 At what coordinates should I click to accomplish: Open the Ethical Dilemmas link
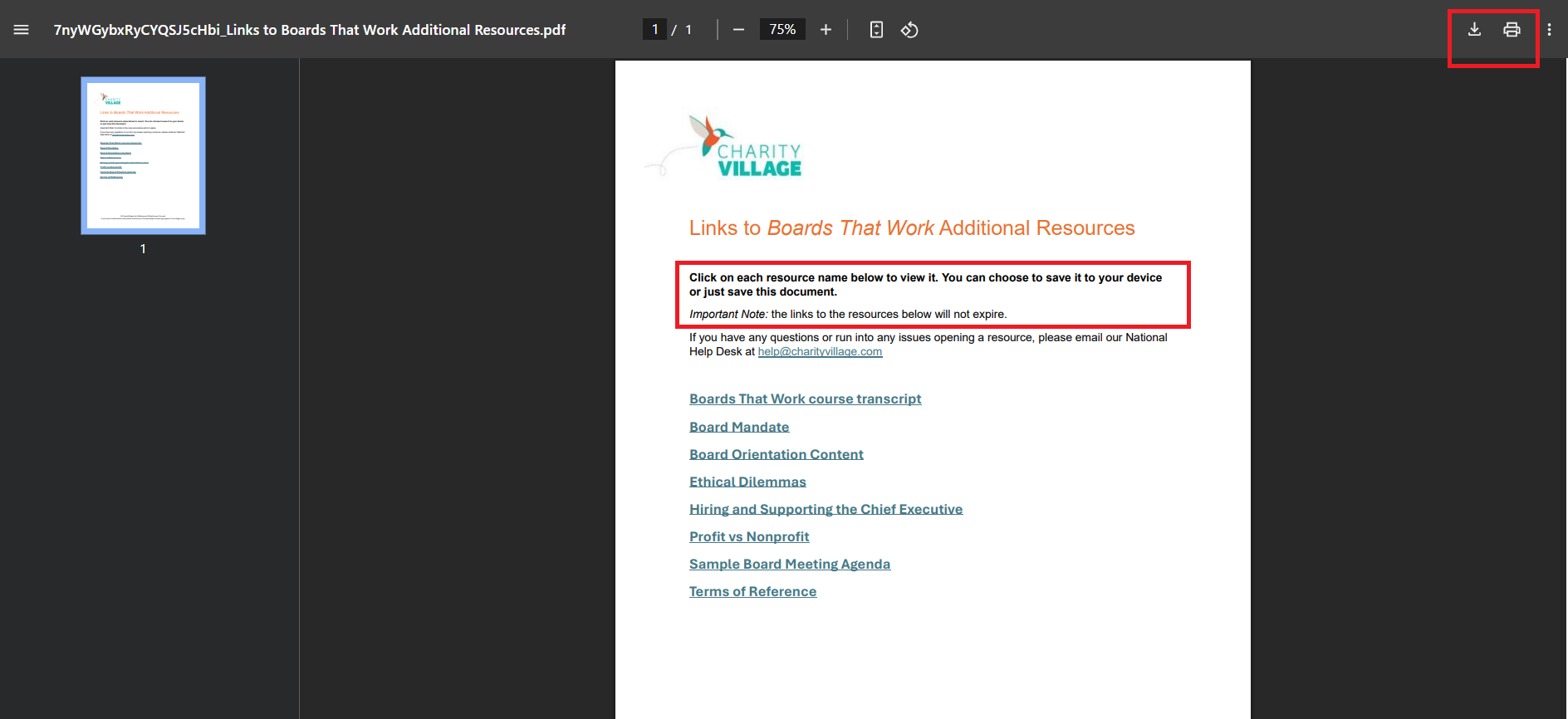click(x=747, y=482)
